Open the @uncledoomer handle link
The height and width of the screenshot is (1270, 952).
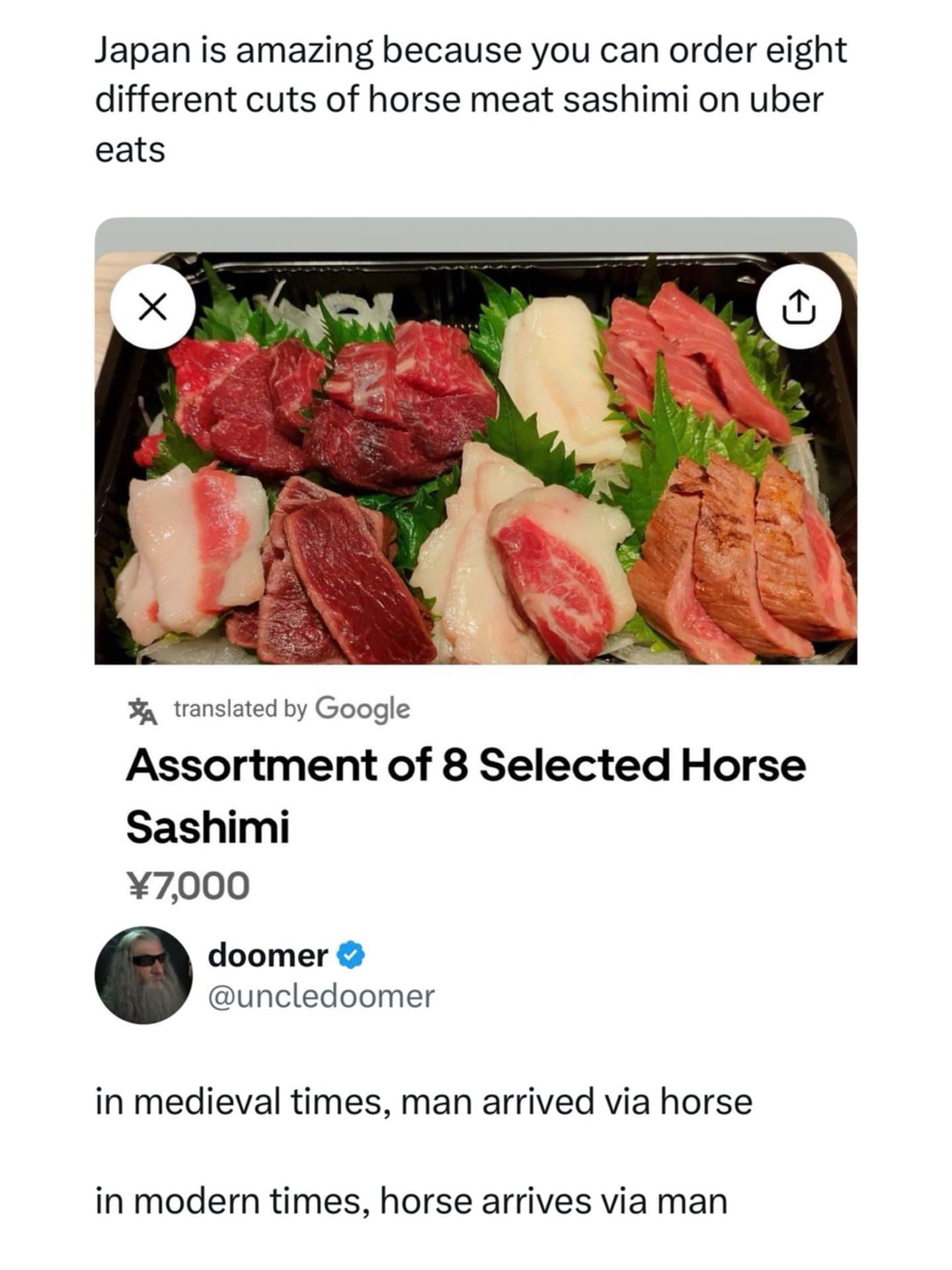tap(321, 996)
